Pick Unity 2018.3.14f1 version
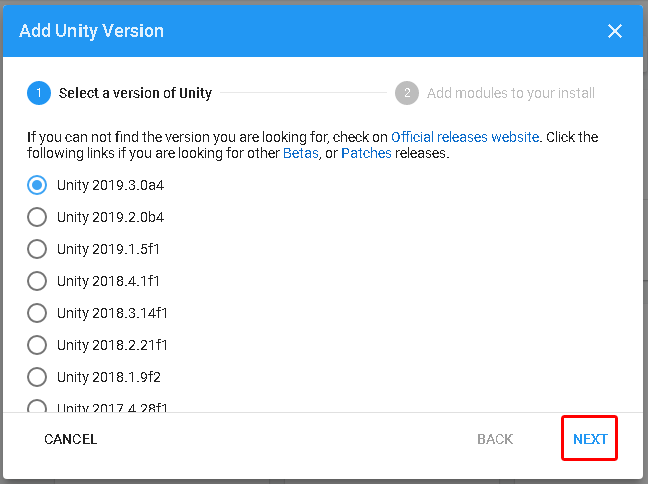Viewport: 648px width, 484px height. 37,313
